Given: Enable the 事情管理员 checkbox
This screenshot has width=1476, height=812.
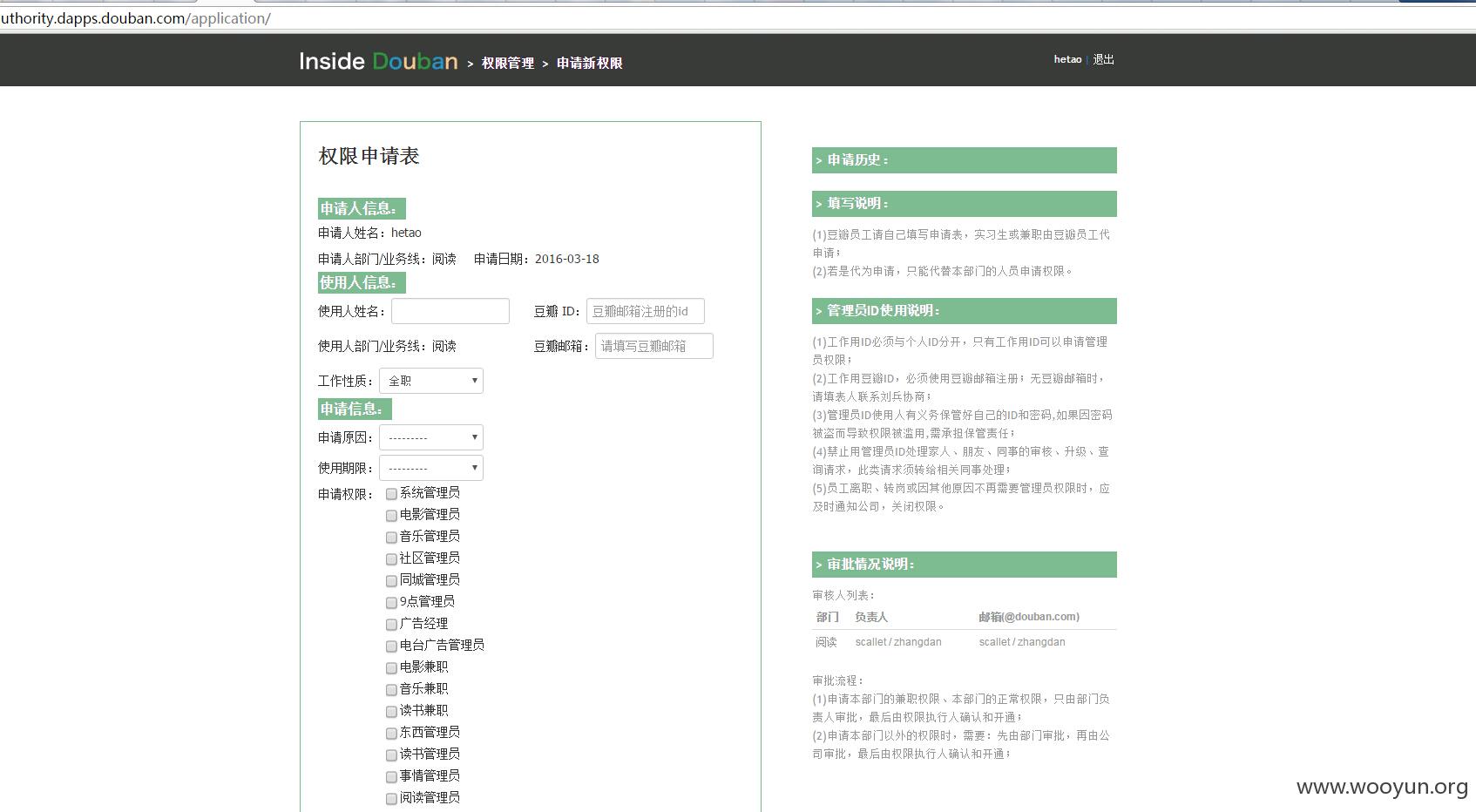Looking at the screenshot, I should pyautogui.click(x=391, y=777).
